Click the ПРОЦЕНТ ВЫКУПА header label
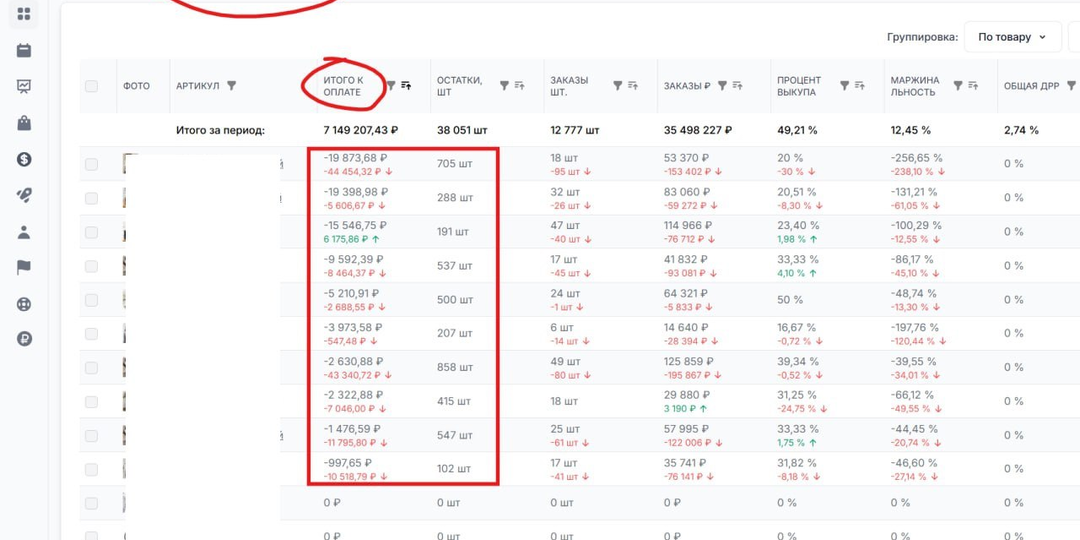Viewport: 1080px width, 540px height. (797, 86)
